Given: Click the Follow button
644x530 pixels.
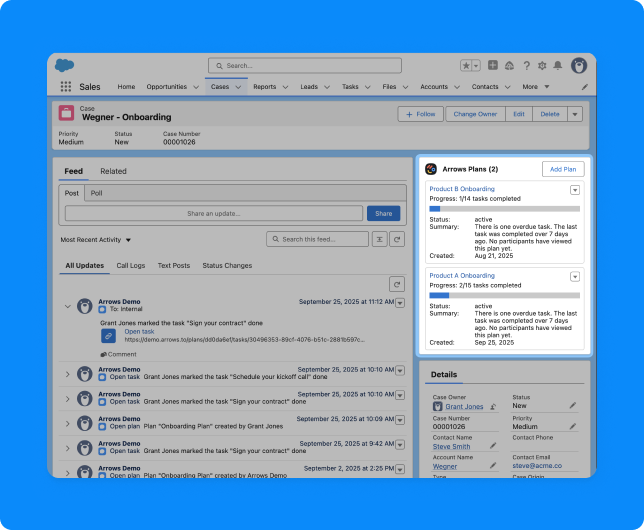Looking at the screenshot, I should coord(421,114).
